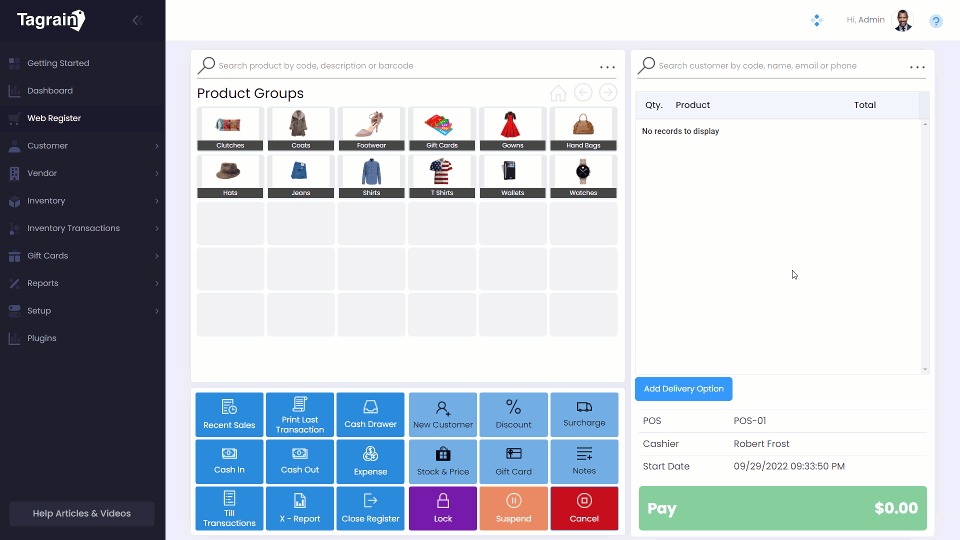Viewport: 960px width, 540px height.
Task: Click Add Delivery Option button
Action: (683, 389)
